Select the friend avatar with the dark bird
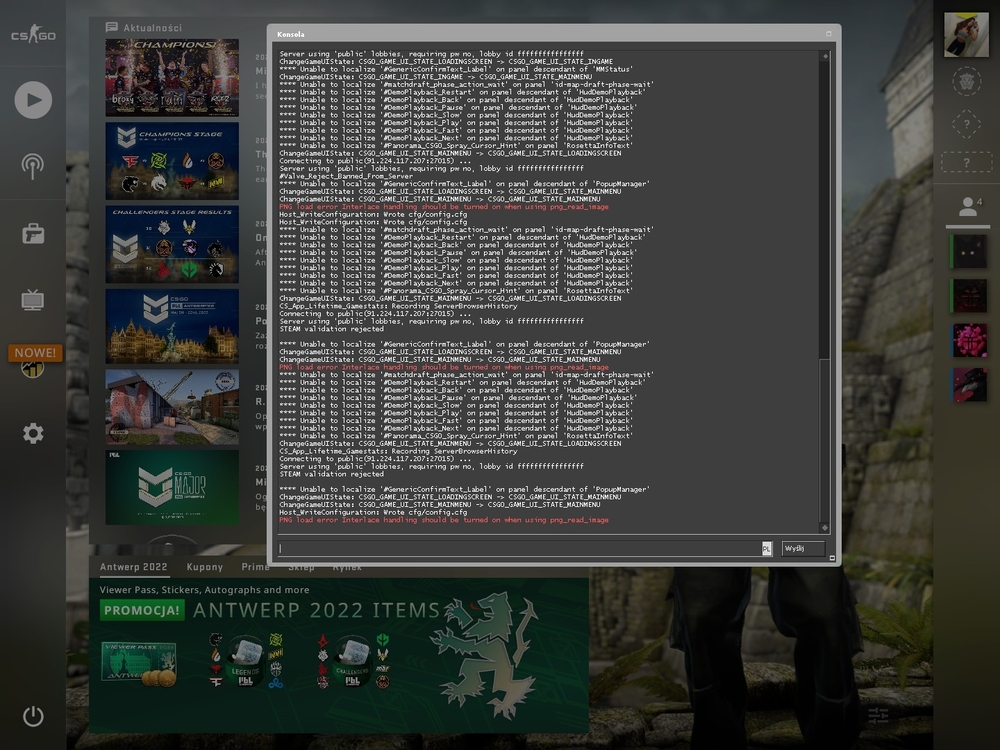The image size is (1000, 750). [969, 385]
